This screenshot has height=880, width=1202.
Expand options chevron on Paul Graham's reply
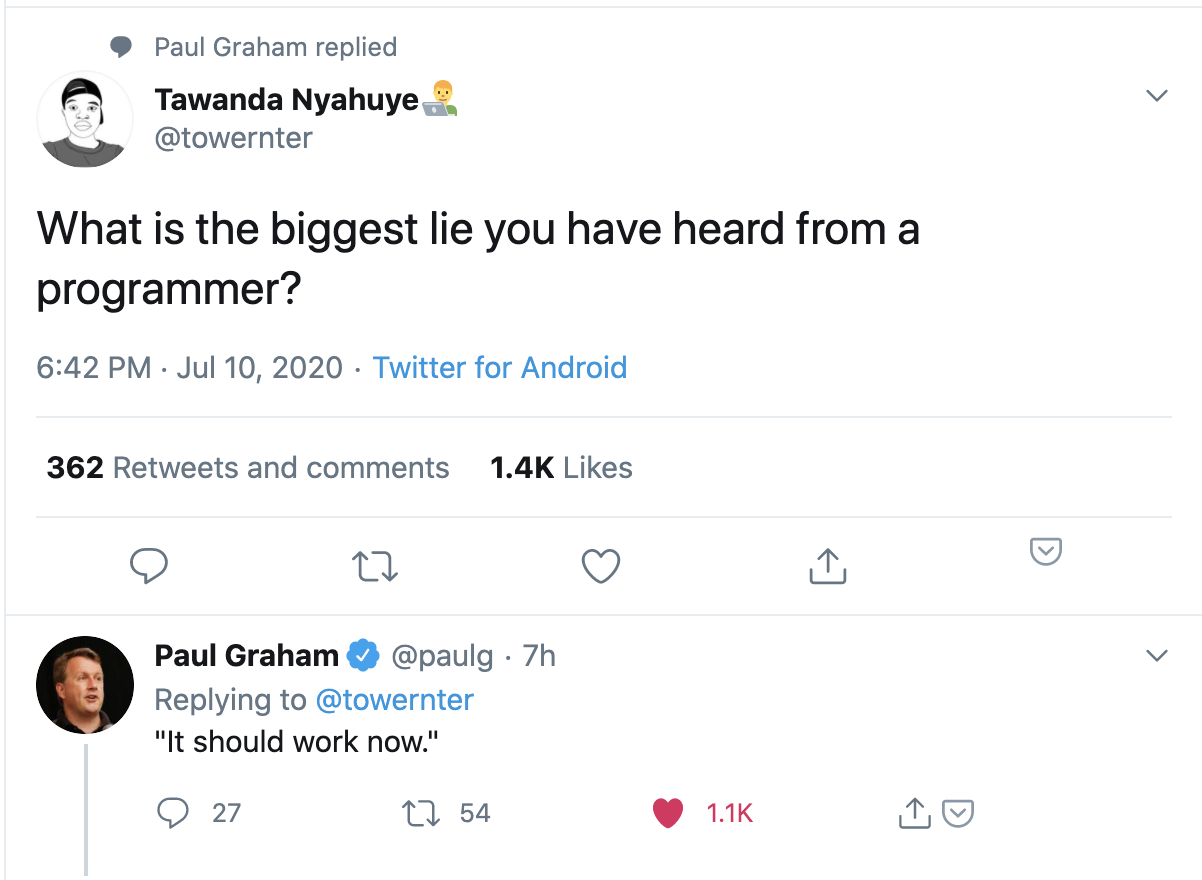coord(1157,657)
